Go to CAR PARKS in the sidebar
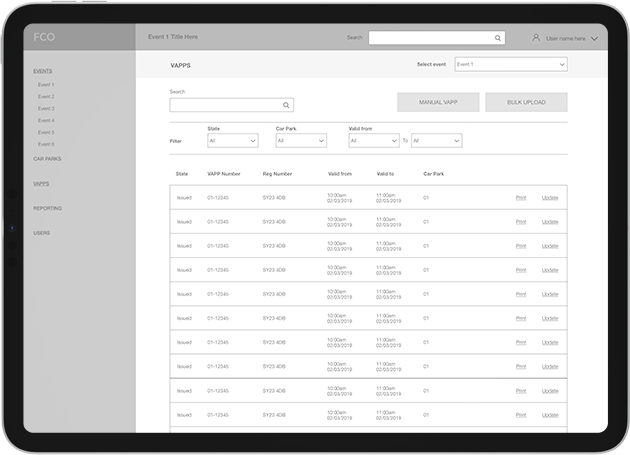 [47, 159]
